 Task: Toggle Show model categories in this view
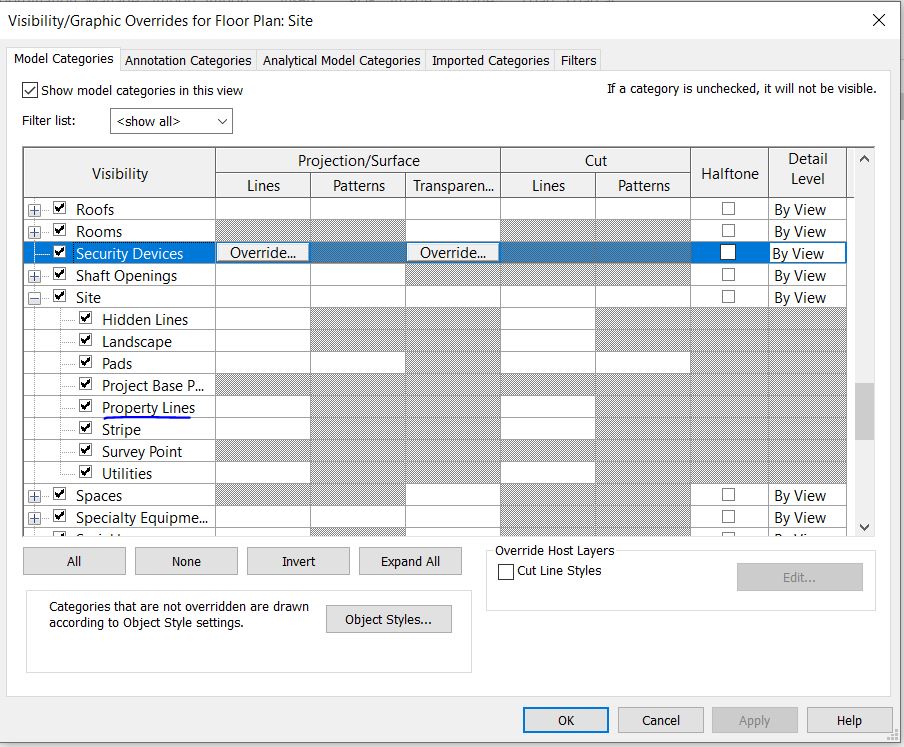[30, 90]
